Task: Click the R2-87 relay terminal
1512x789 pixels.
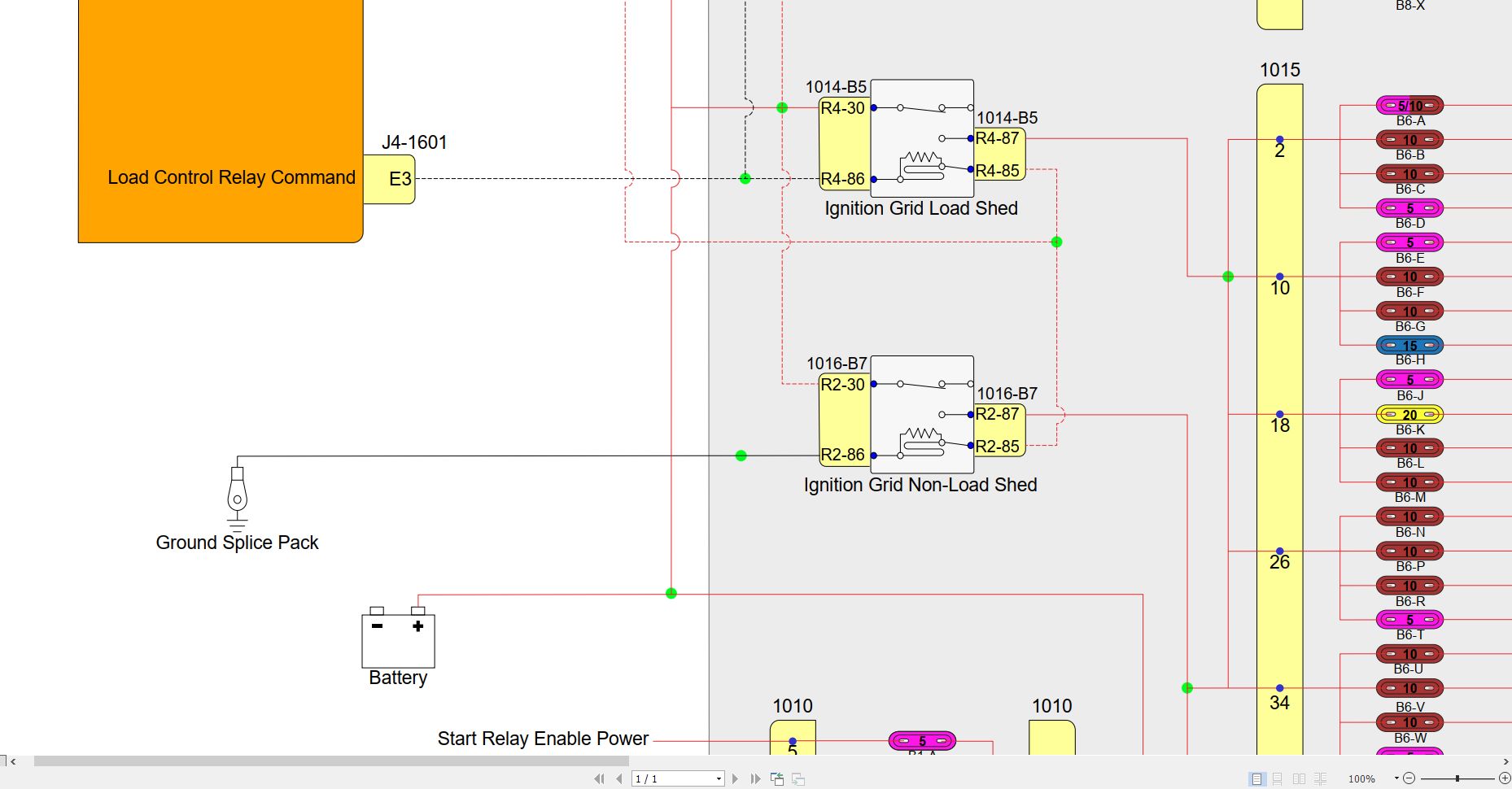Action: click(998, 414)
